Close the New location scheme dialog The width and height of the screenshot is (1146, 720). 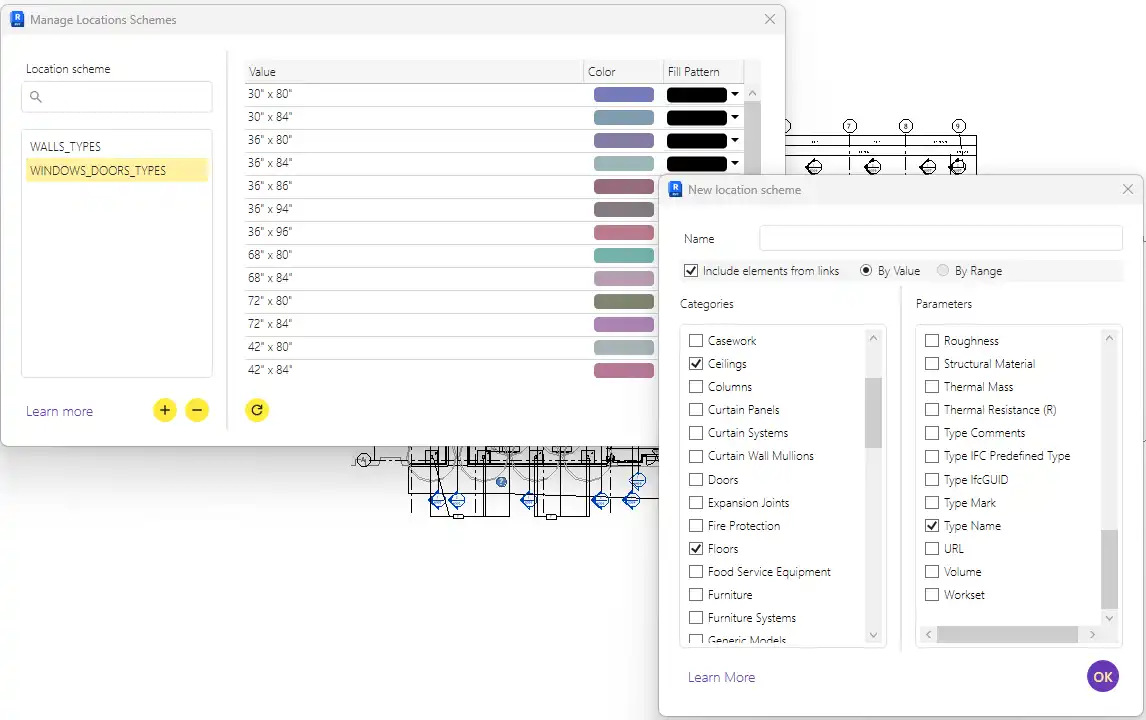(1128, 189)
